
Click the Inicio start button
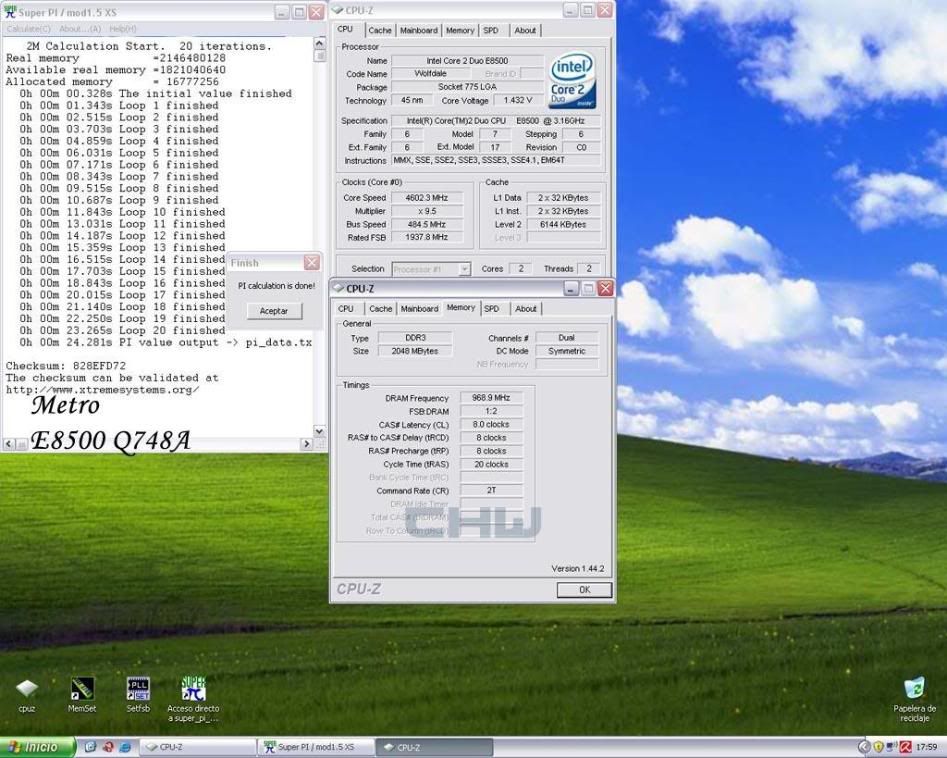tap(37, 747)
